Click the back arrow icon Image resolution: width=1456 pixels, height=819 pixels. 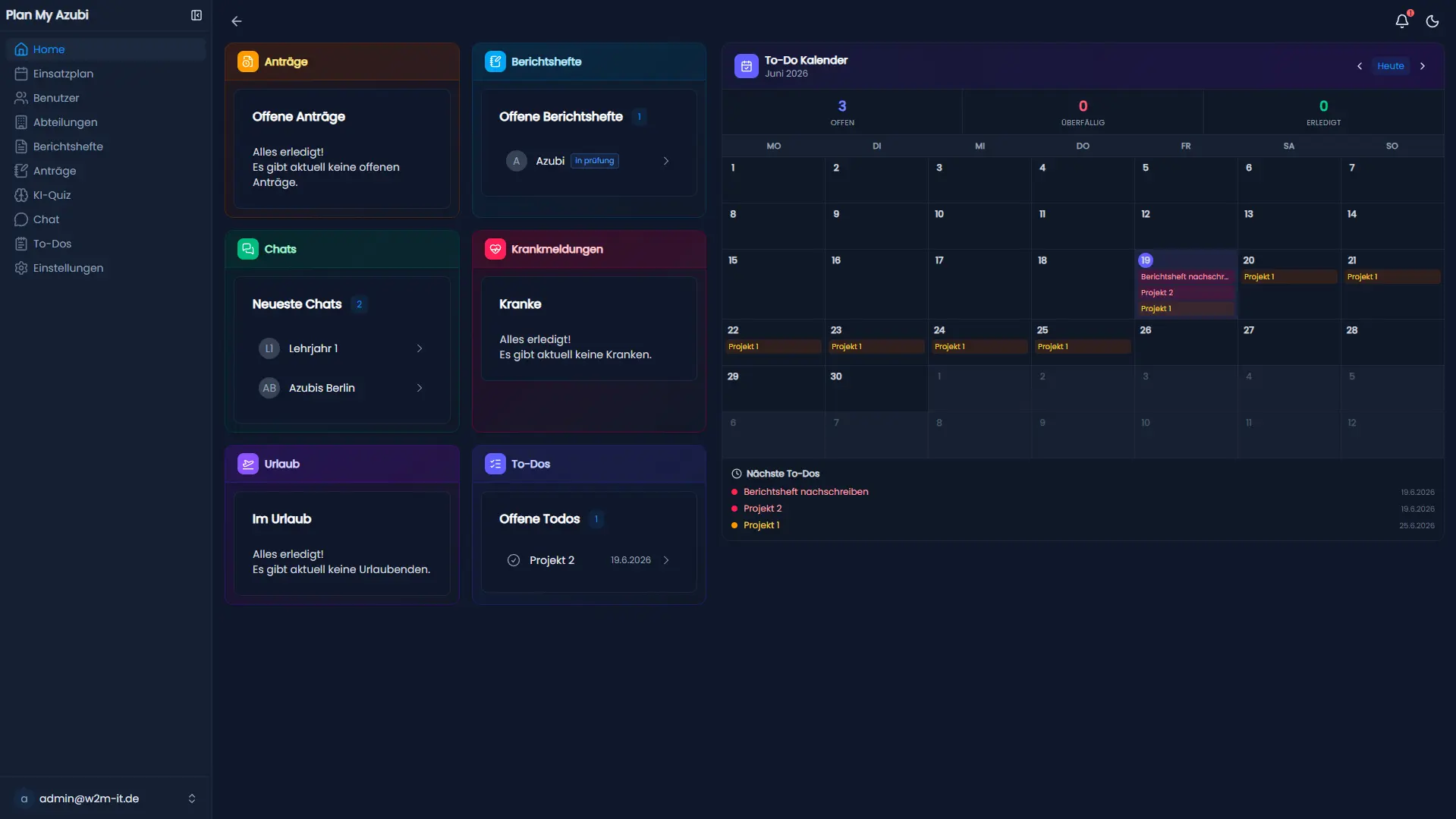point(237,21)
